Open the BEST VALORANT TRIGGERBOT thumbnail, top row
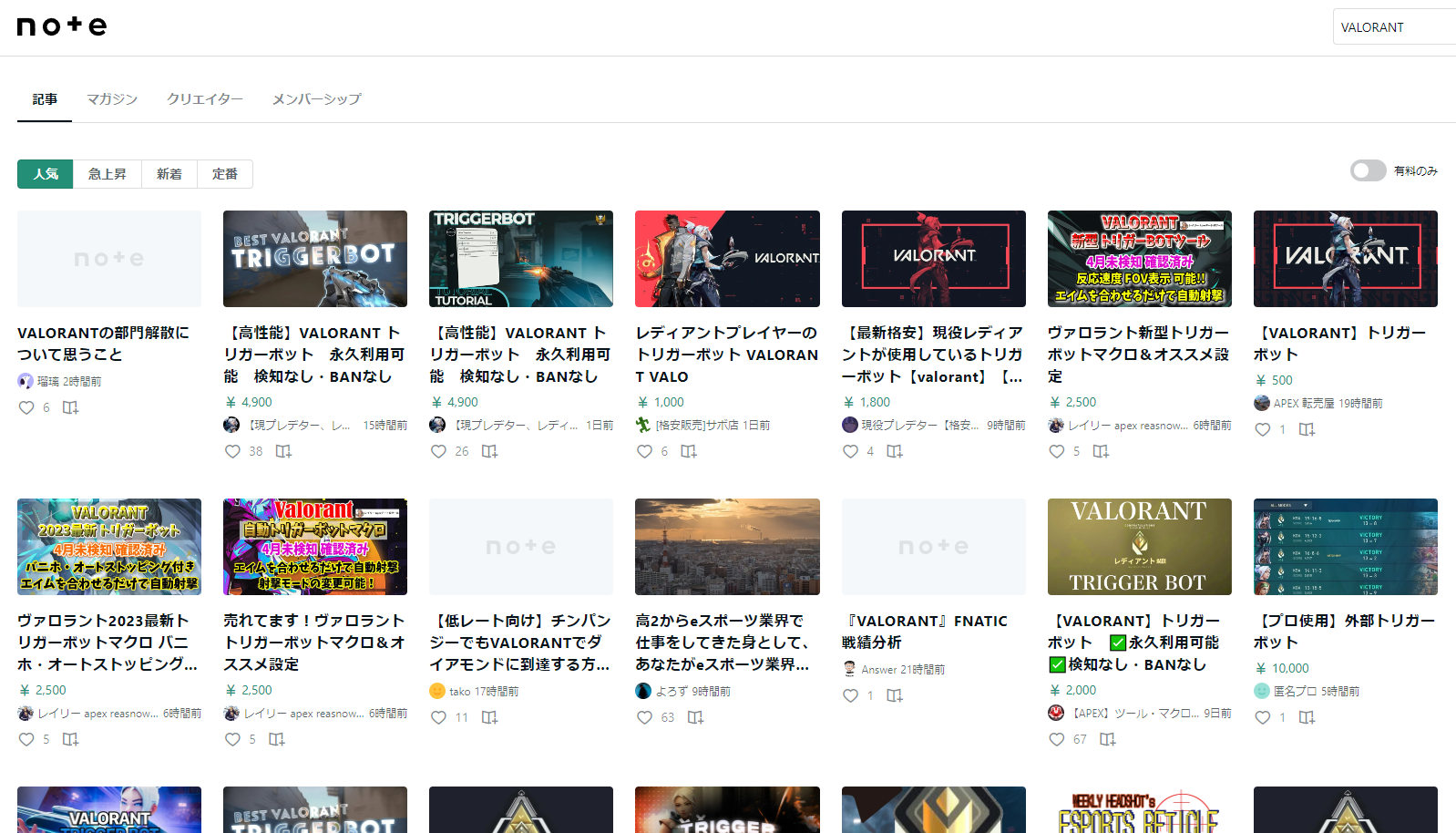The width and height of the screenshot is (1456, 833). click(315, 259)
